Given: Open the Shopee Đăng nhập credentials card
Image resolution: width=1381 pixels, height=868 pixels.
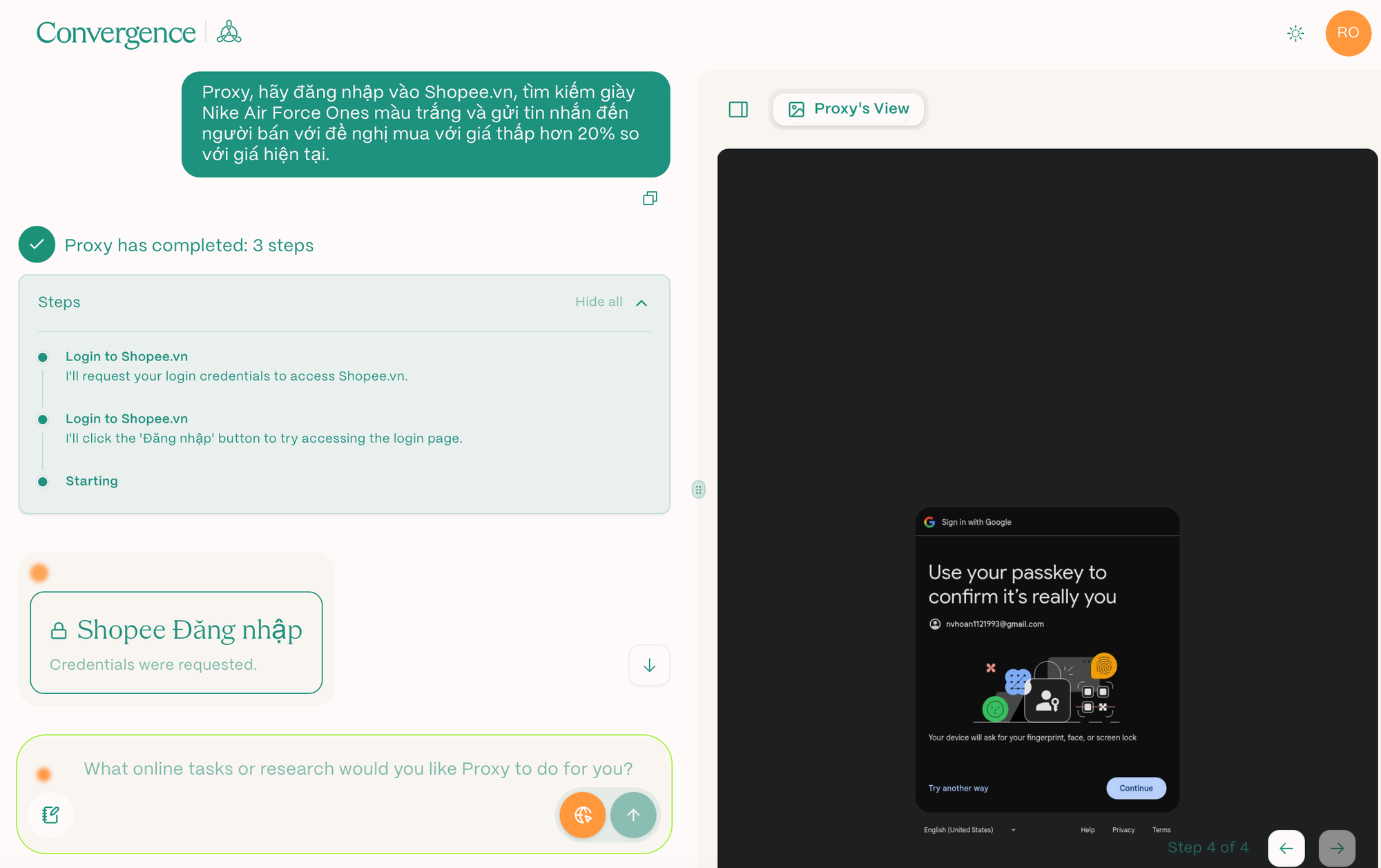Looking at the screenshot, I should click(x=176, y=642).
